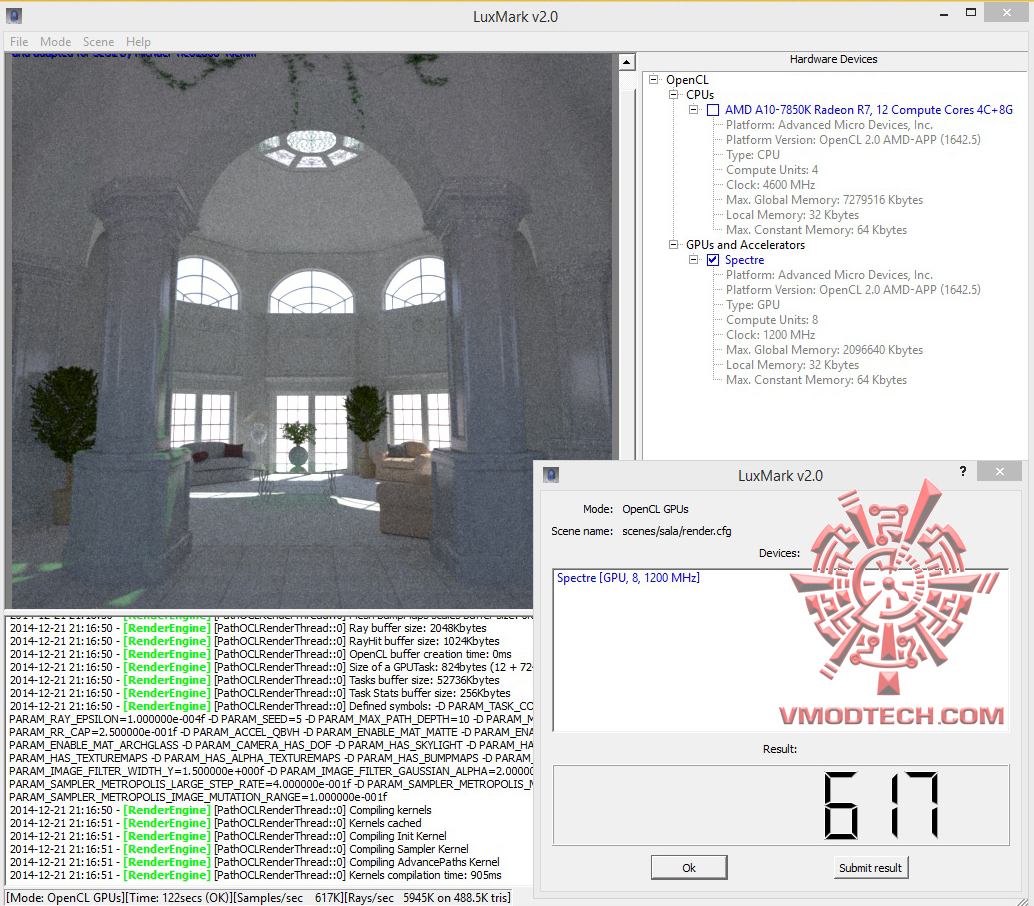
Task: Select the OpenCL root tree label
Action: 687,80
